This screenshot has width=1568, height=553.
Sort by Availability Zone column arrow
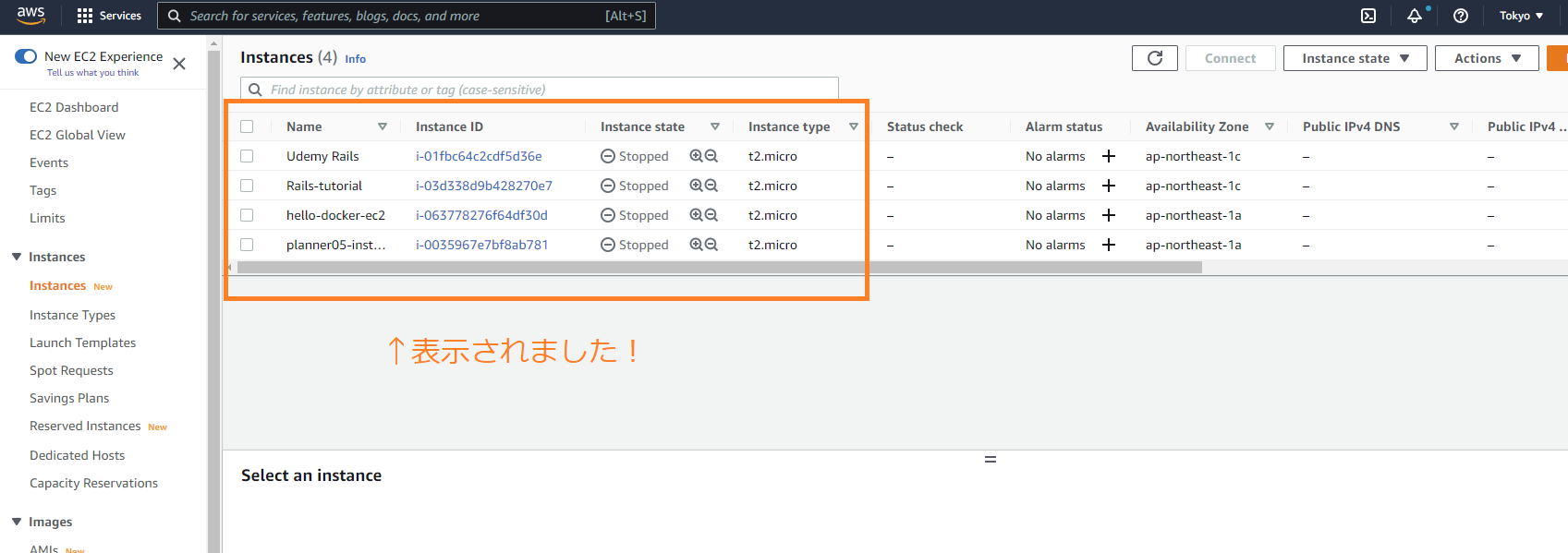point(1270,126)
